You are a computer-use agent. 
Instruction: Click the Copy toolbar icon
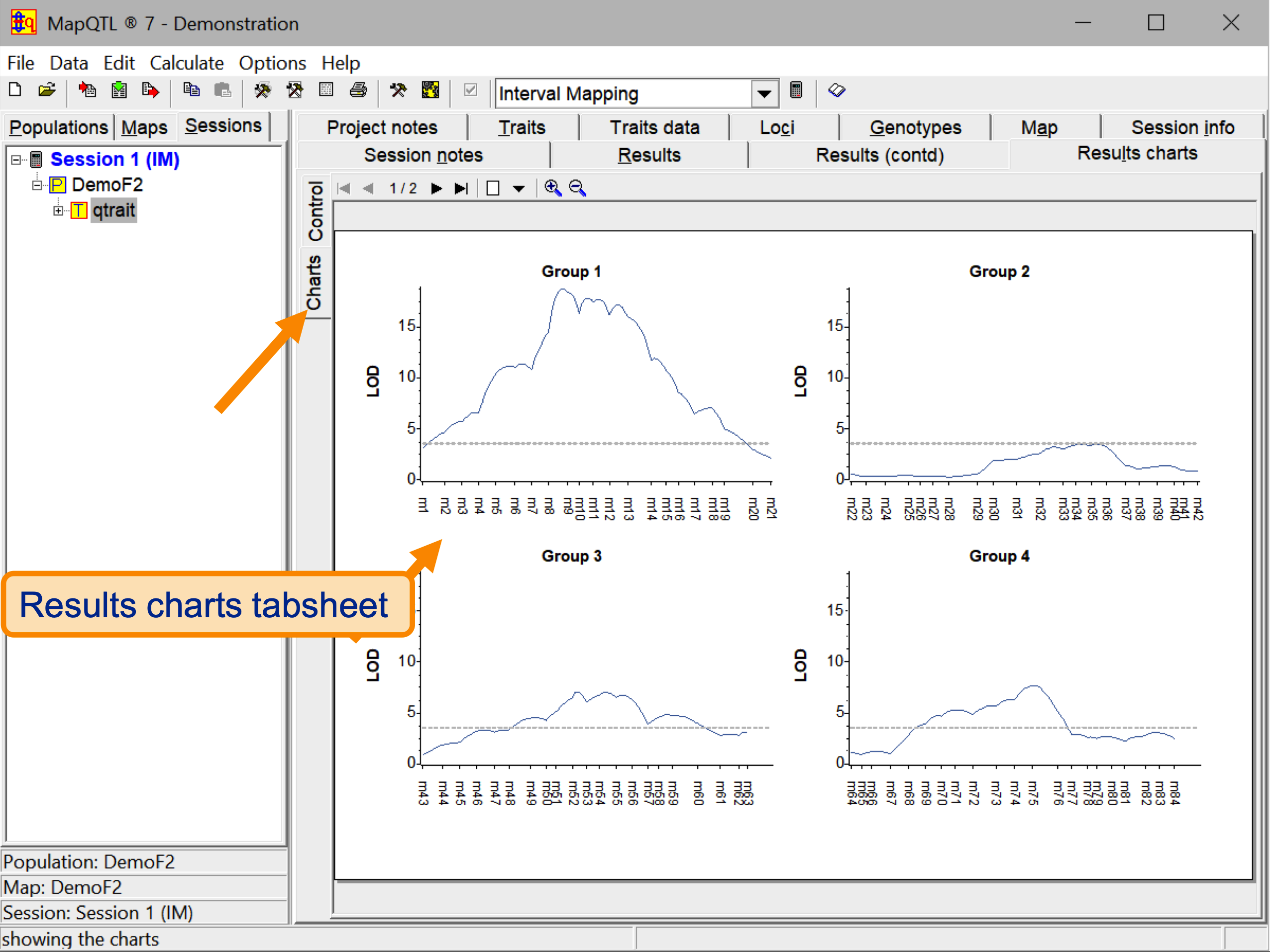point(191,91)
